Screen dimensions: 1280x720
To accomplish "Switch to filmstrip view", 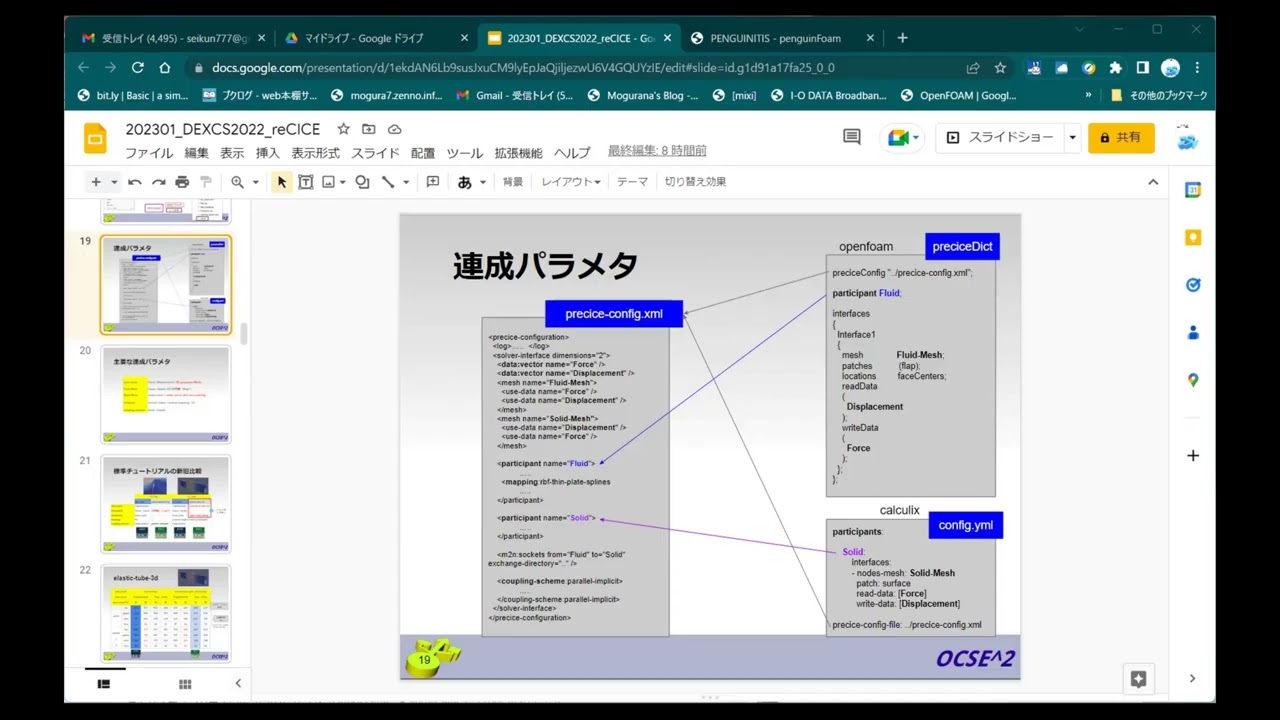I will [103, 684].
